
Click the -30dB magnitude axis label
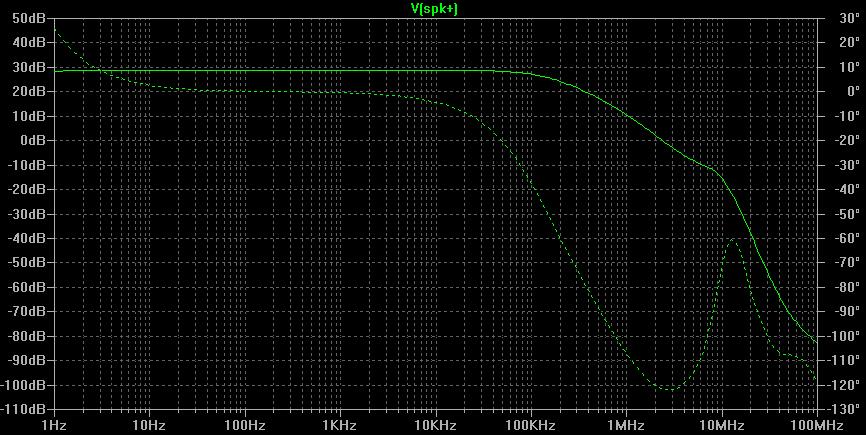click(25, 214)
